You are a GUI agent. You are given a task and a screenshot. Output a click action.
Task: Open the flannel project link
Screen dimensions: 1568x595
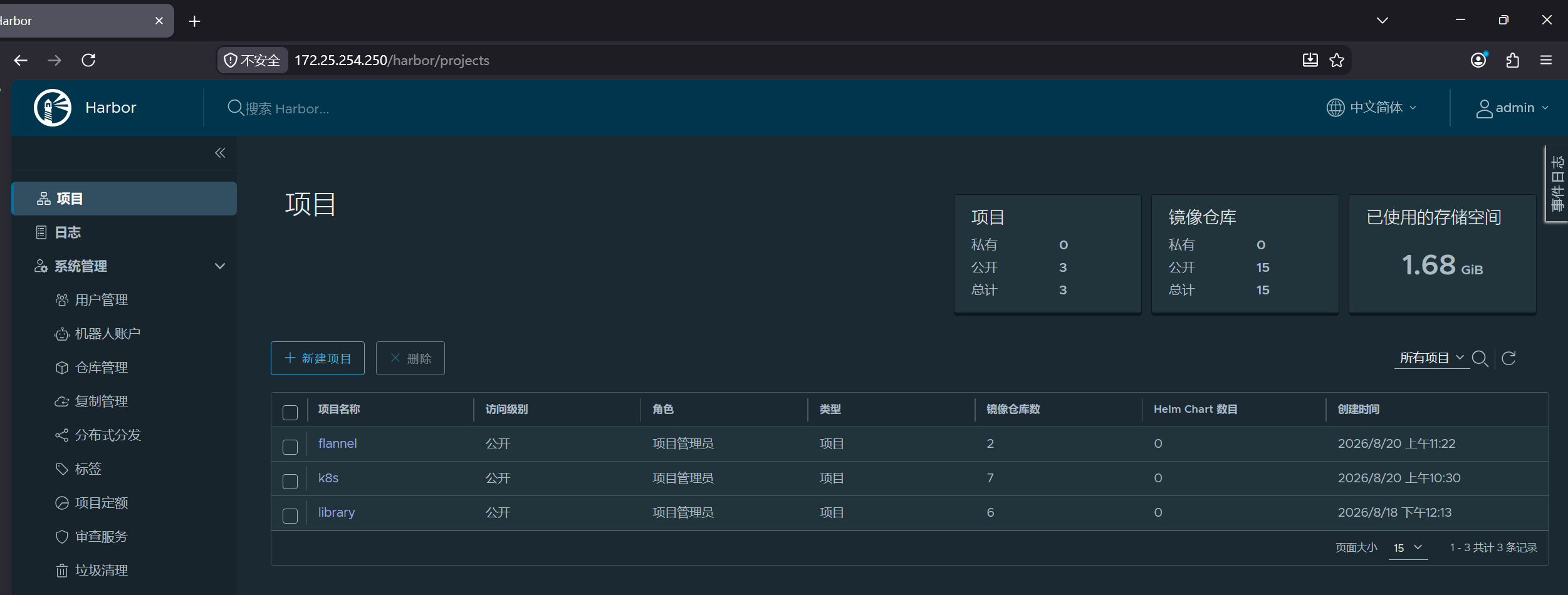[338, 443]
